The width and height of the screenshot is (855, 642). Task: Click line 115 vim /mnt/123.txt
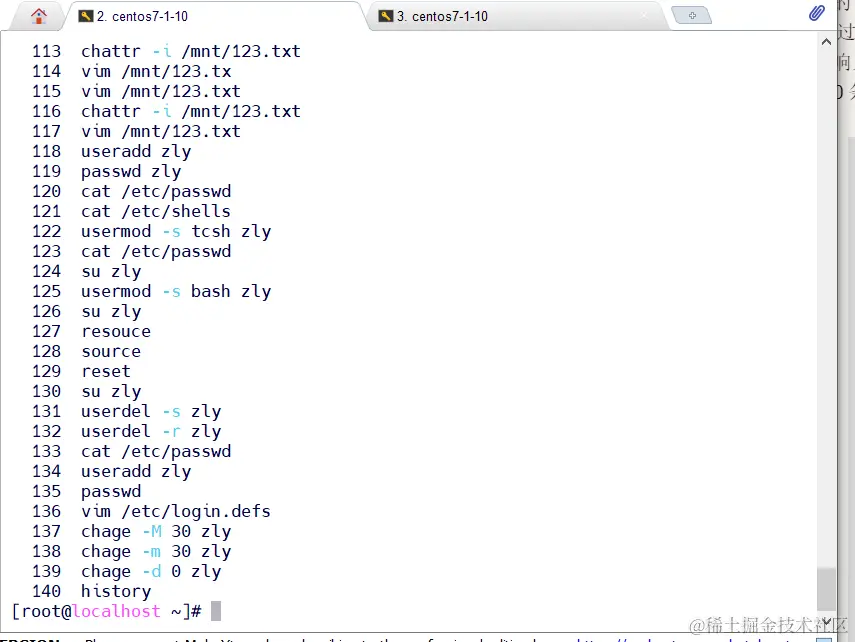coord(136,91)
